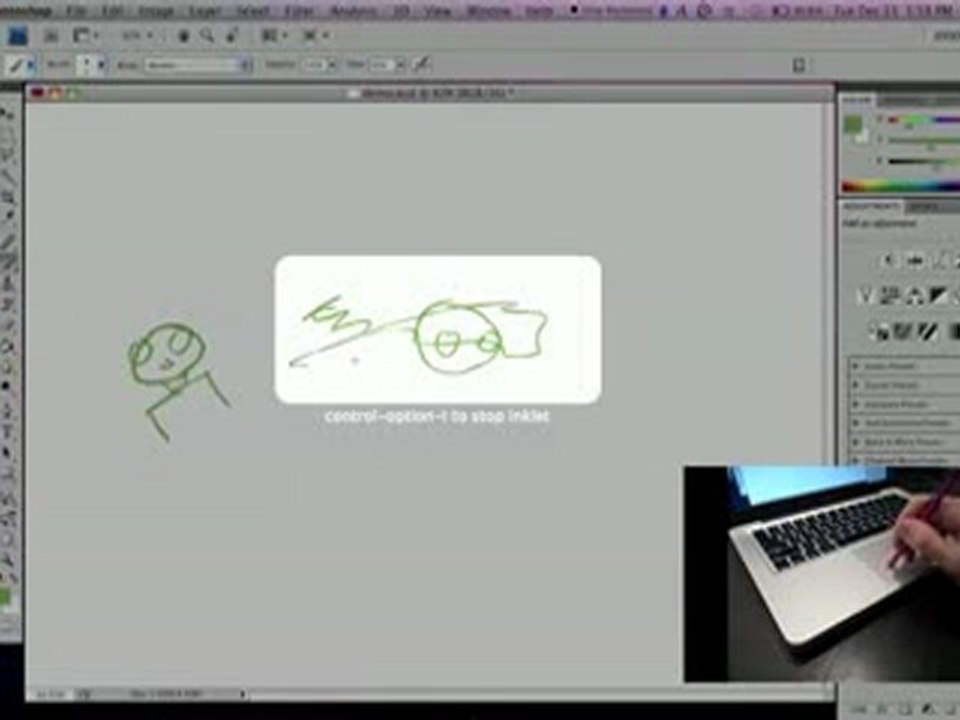Select the Hand tool in application bar
Screen dimensions: 960x720
183,36
